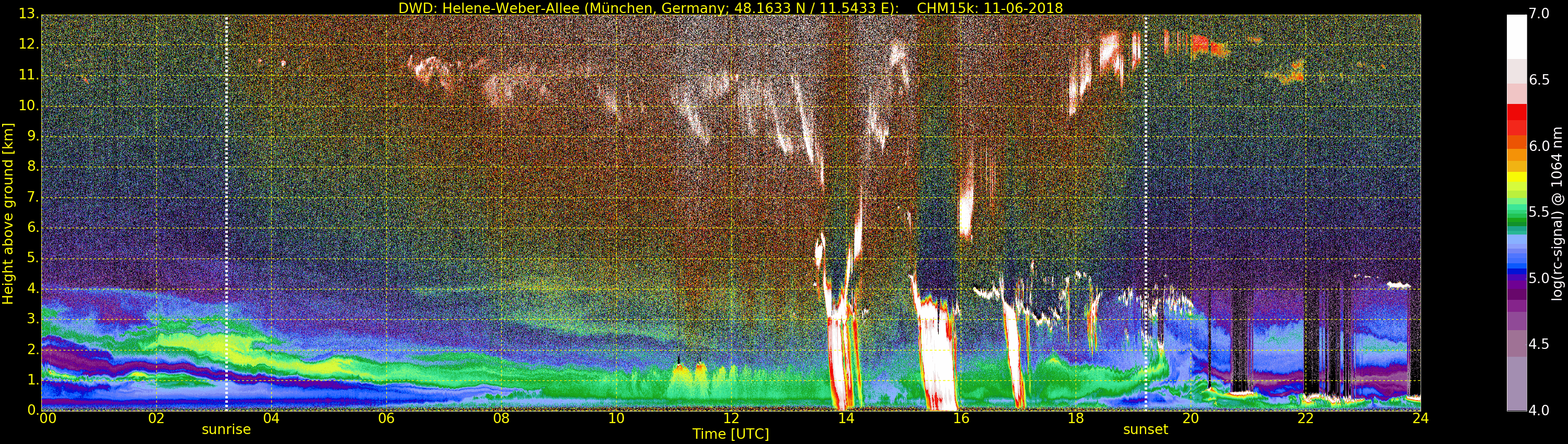Click the plot title 'DWD: Helene-Weber-Allee'

click(x=489, y=8)
